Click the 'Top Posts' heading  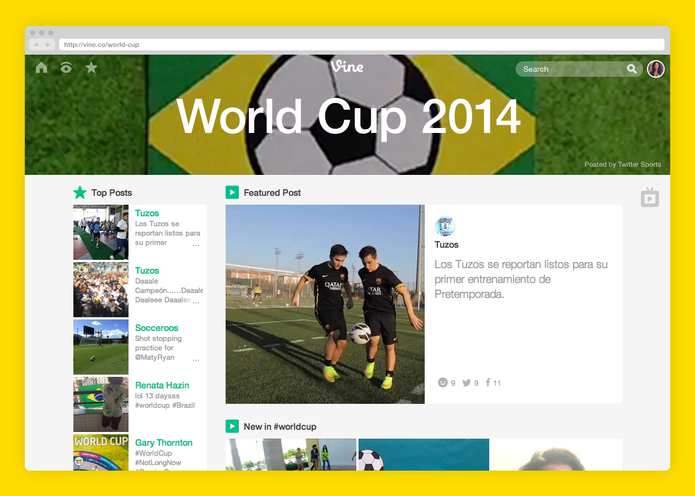click(112, 193)
